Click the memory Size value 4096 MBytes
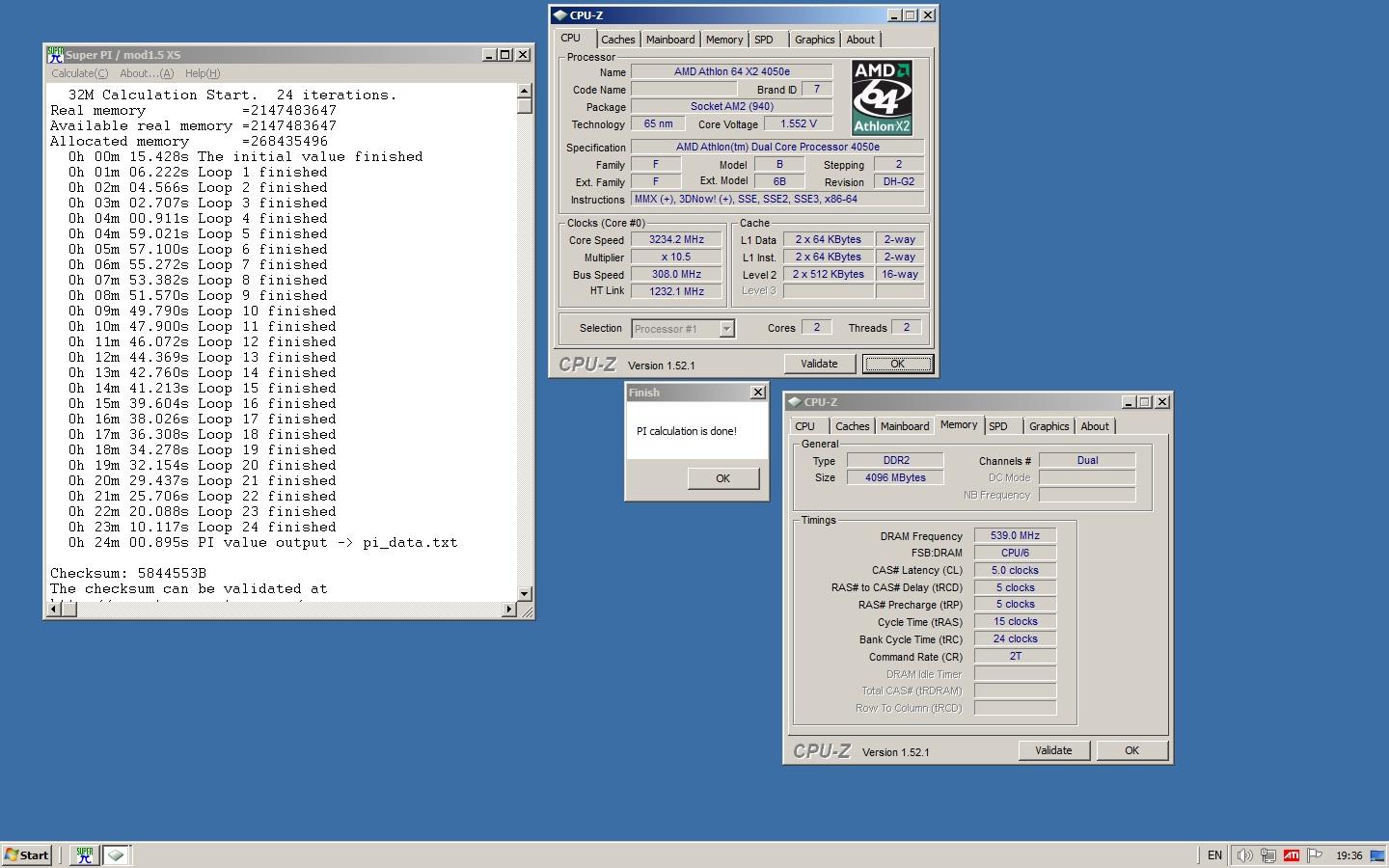1389x868 pixels. tap(895, 477)
